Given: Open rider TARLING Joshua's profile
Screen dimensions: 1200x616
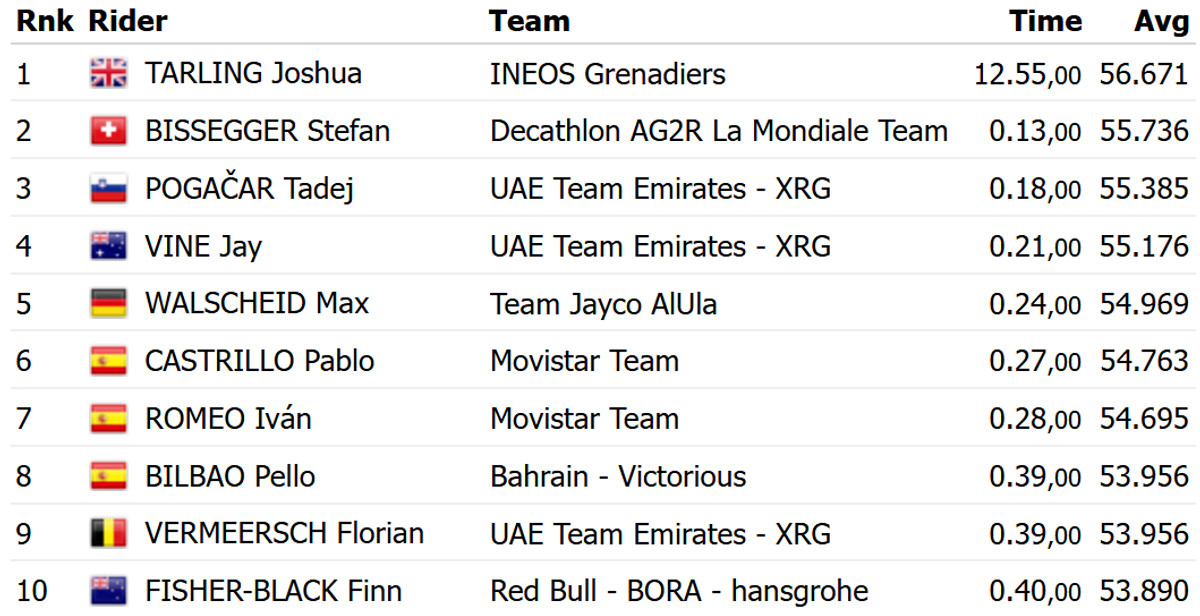Looking at the screenshot, I should (x=253, y=73).
